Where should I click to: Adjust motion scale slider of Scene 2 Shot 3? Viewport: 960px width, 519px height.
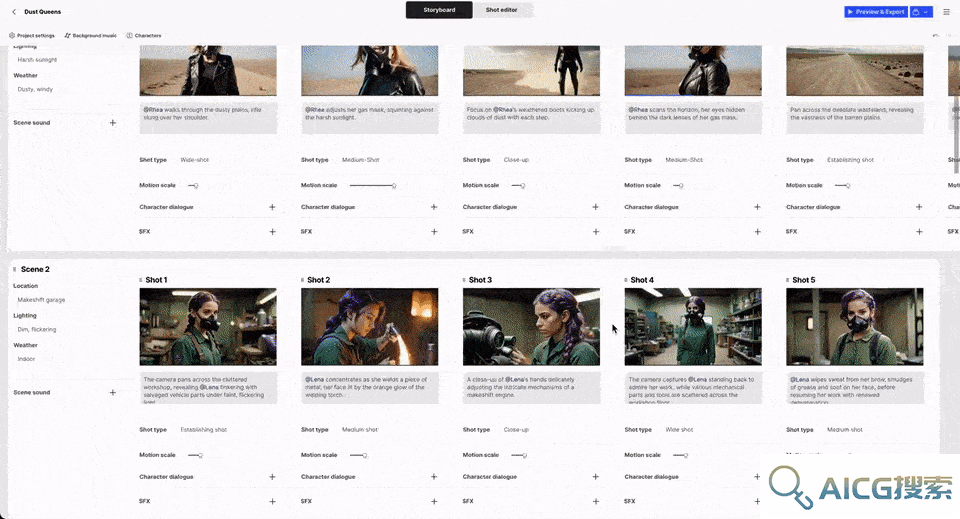[x=519, y=455]
